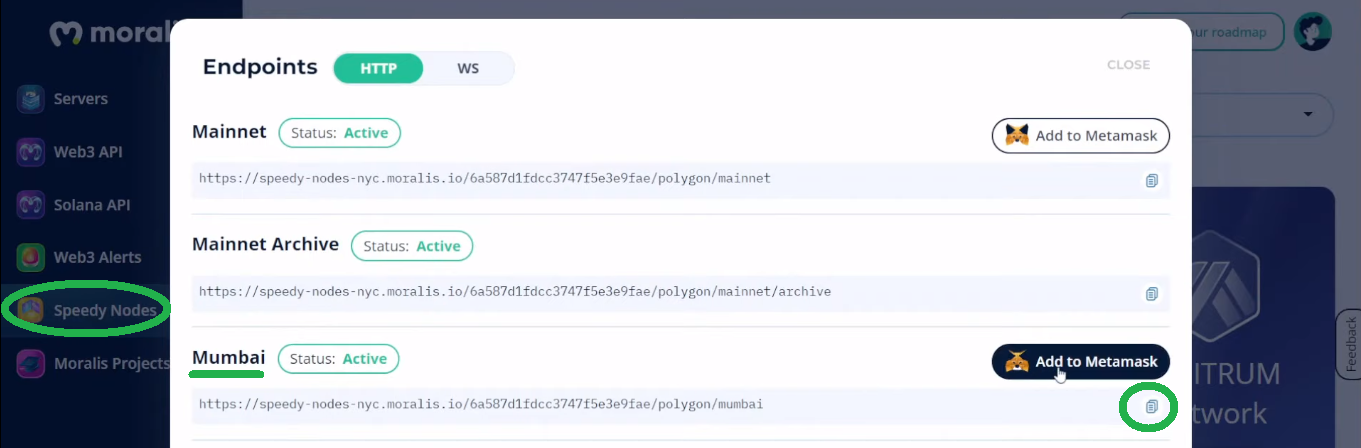Image resolution: width=1361 pixels, height=448 pixels.
Task: Click the Mainnet Metamask fox icon
Action: pyautogui.click(x=1017, y=135)
